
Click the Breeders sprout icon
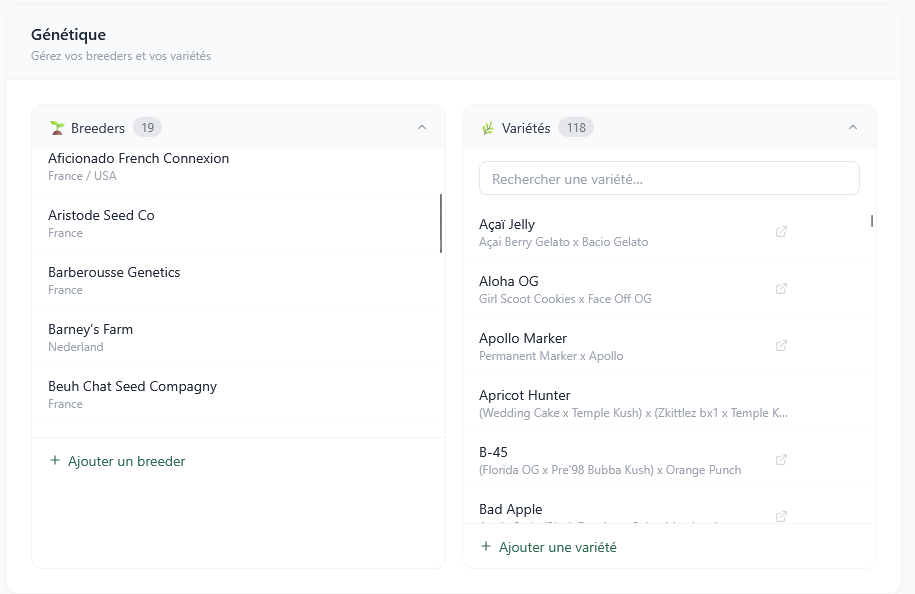click(x=57, y=128)
